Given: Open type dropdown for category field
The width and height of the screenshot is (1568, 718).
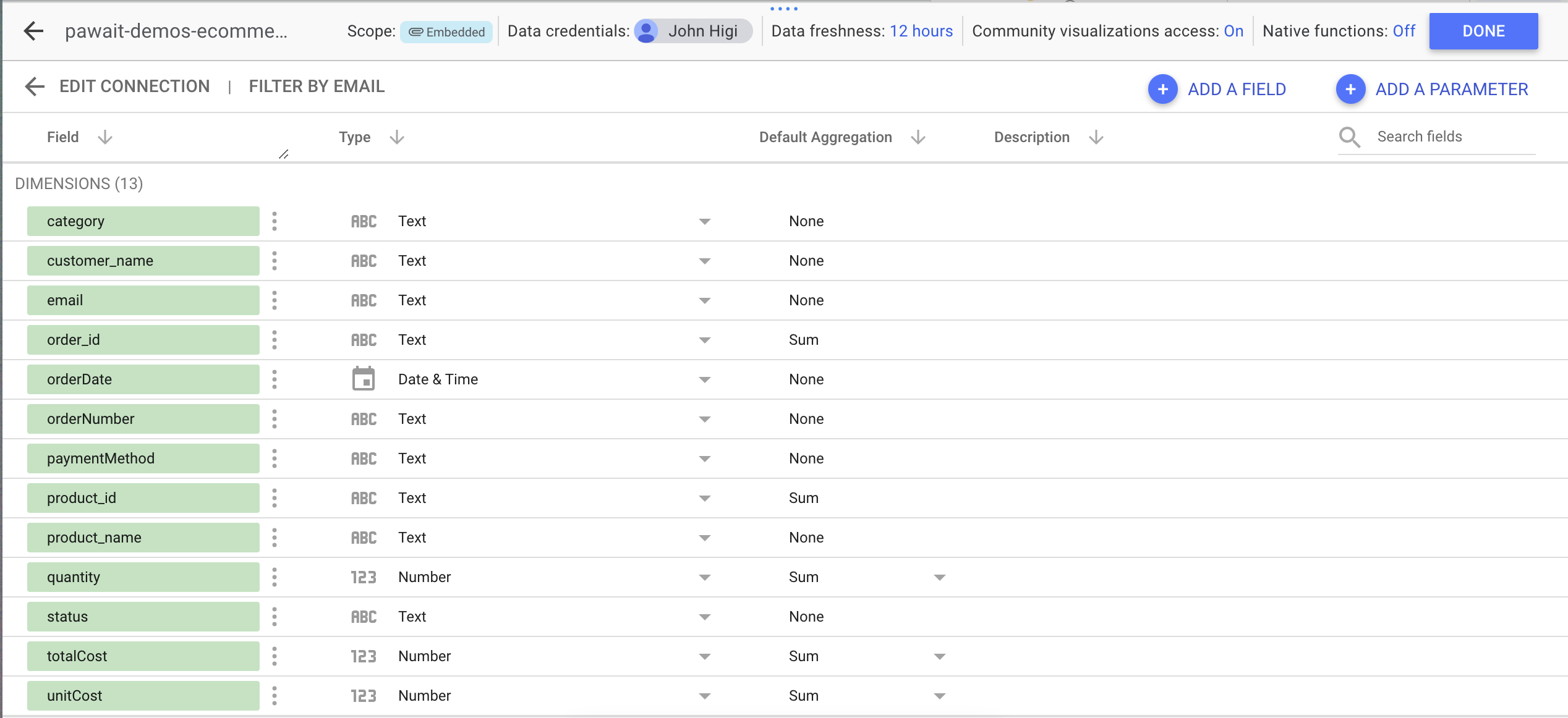Looking at the screenshot, I should click(x=704, y=221).
